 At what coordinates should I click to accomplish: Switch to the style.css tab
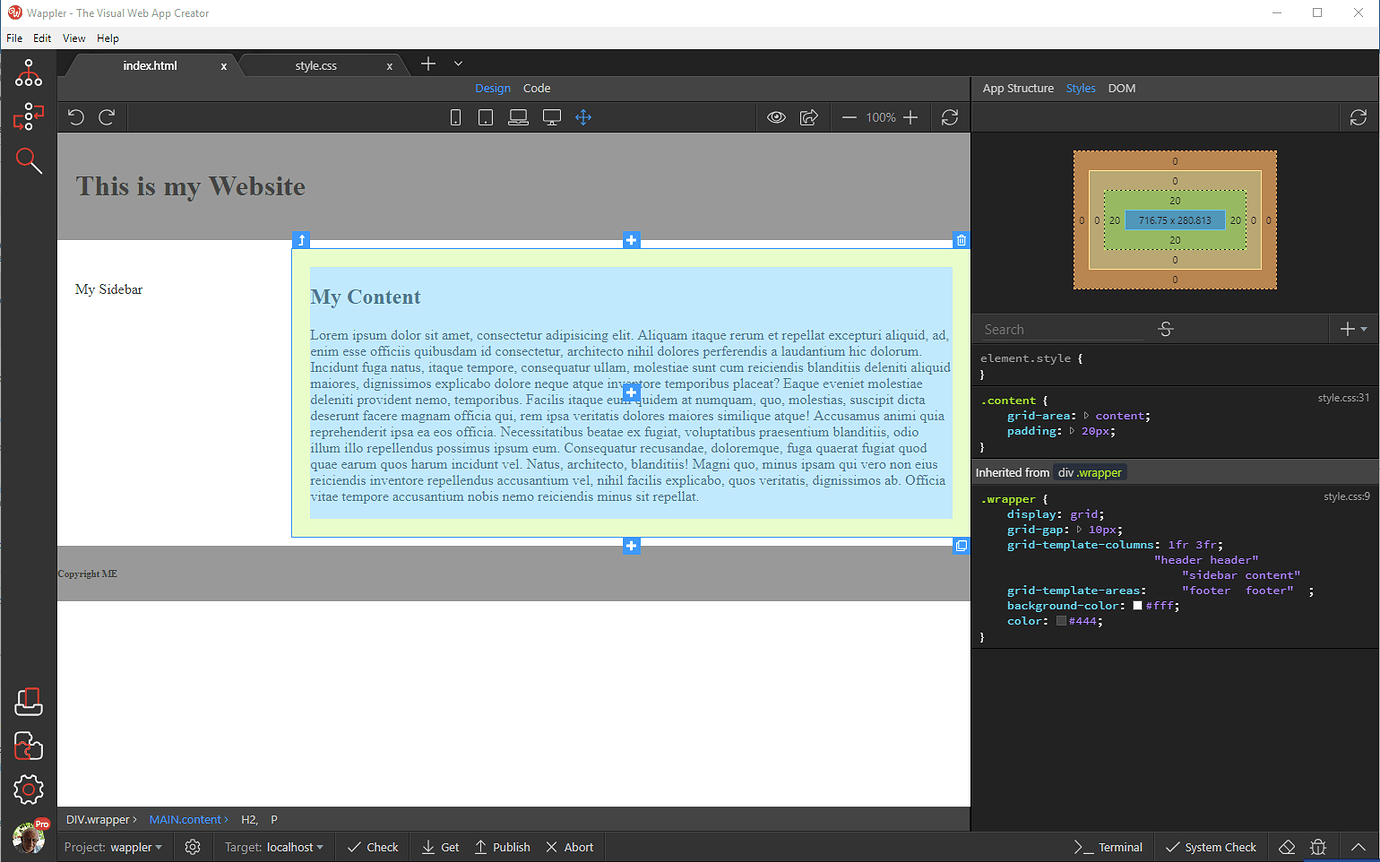point(316,66)
